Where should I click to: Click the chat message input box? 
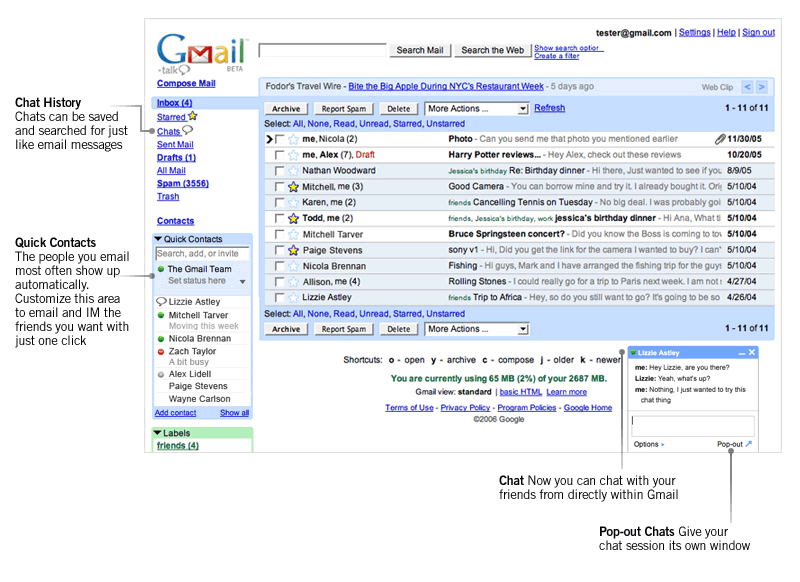[x=693, y=425]
